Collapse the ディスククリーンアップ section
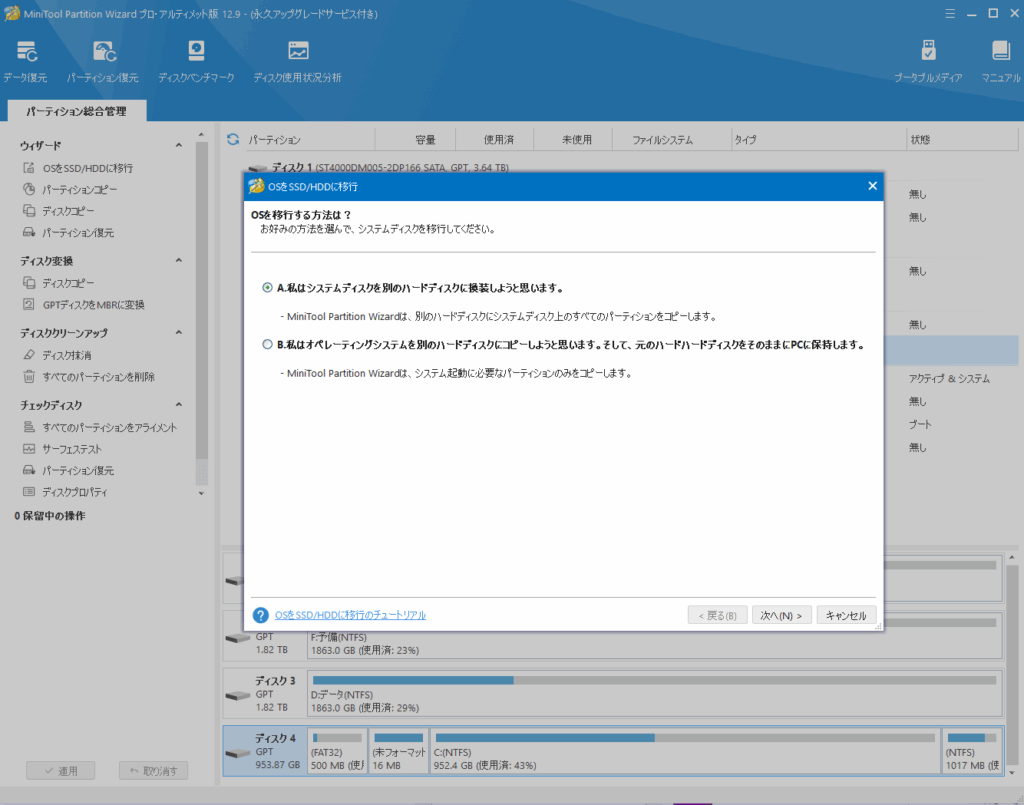Screen dimensions: 1024x805 click(179, 332)
